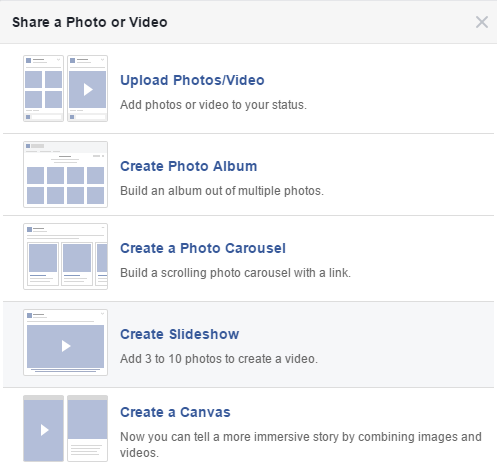The height and width of the screenshot is (476, 497).
Task: Click the Canvas immersive story description text
Action: click(301, 445)
